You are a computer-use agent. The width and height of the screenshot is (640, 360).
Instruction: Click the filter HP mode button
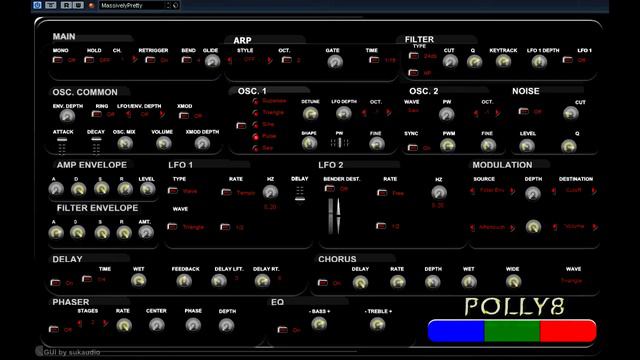(413, 73)
